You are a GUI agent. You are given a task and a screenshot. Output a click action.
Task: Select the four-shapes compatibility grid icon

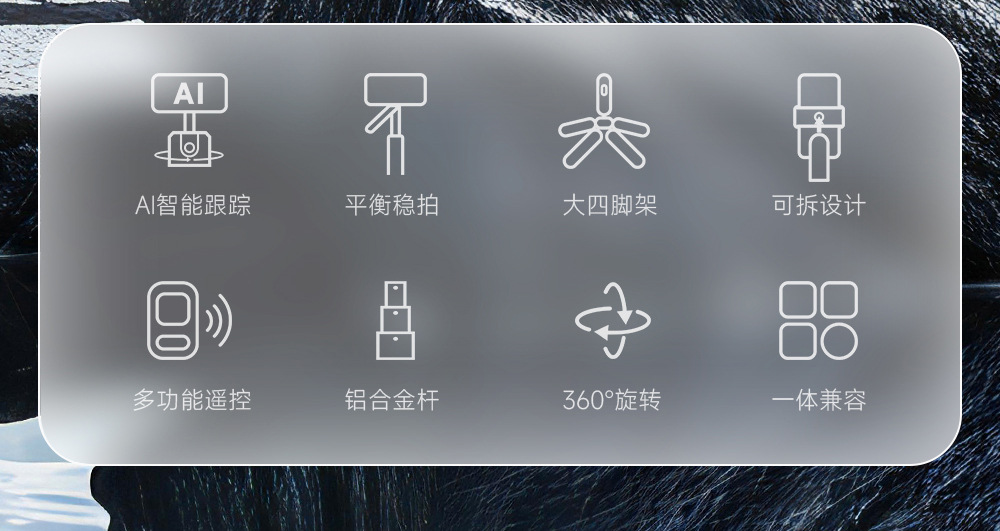pos(818,321)
